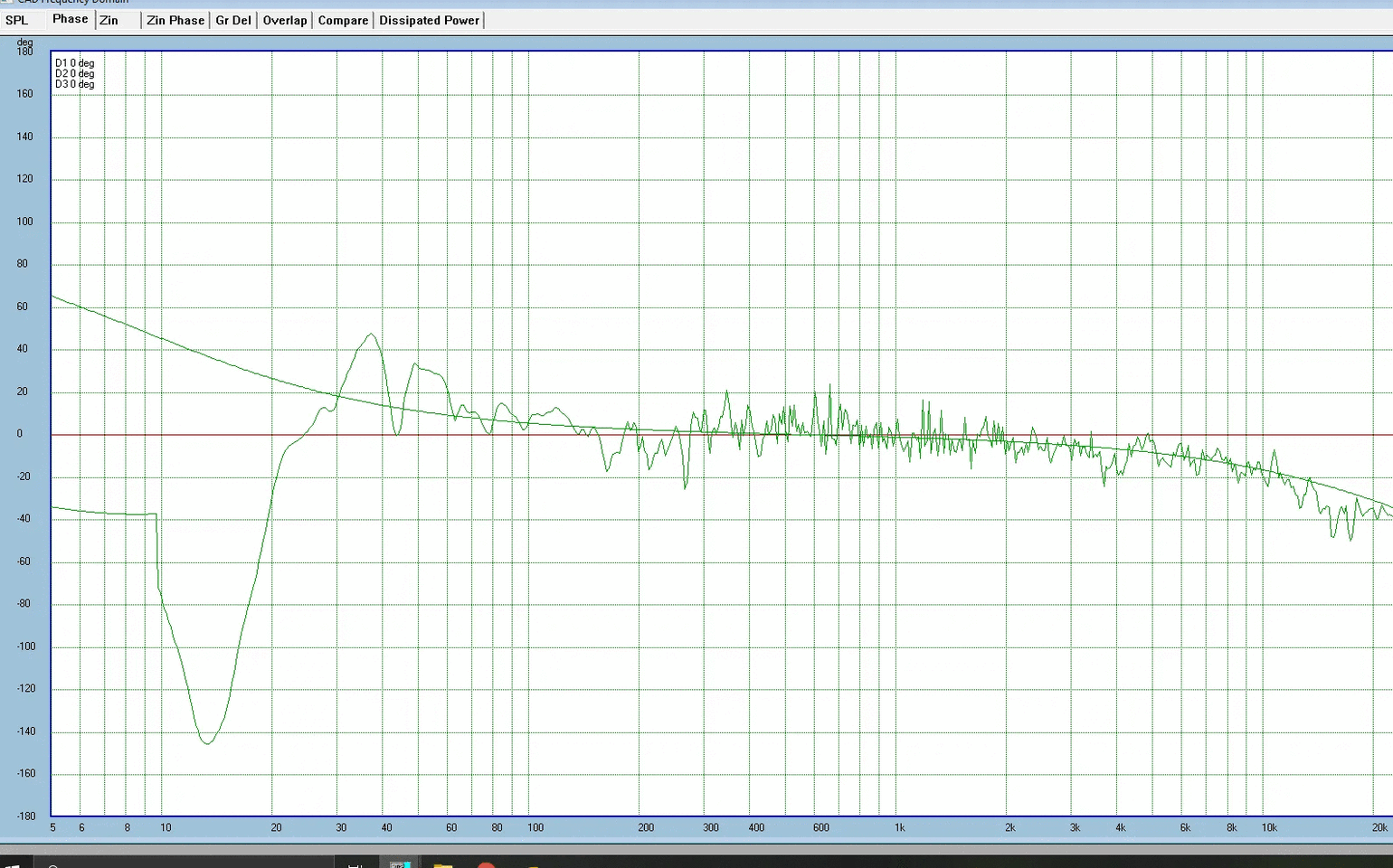The width and height of the screenshot is (1393, 868).
Task: Open the Compare tab
Action: point(343,20)
